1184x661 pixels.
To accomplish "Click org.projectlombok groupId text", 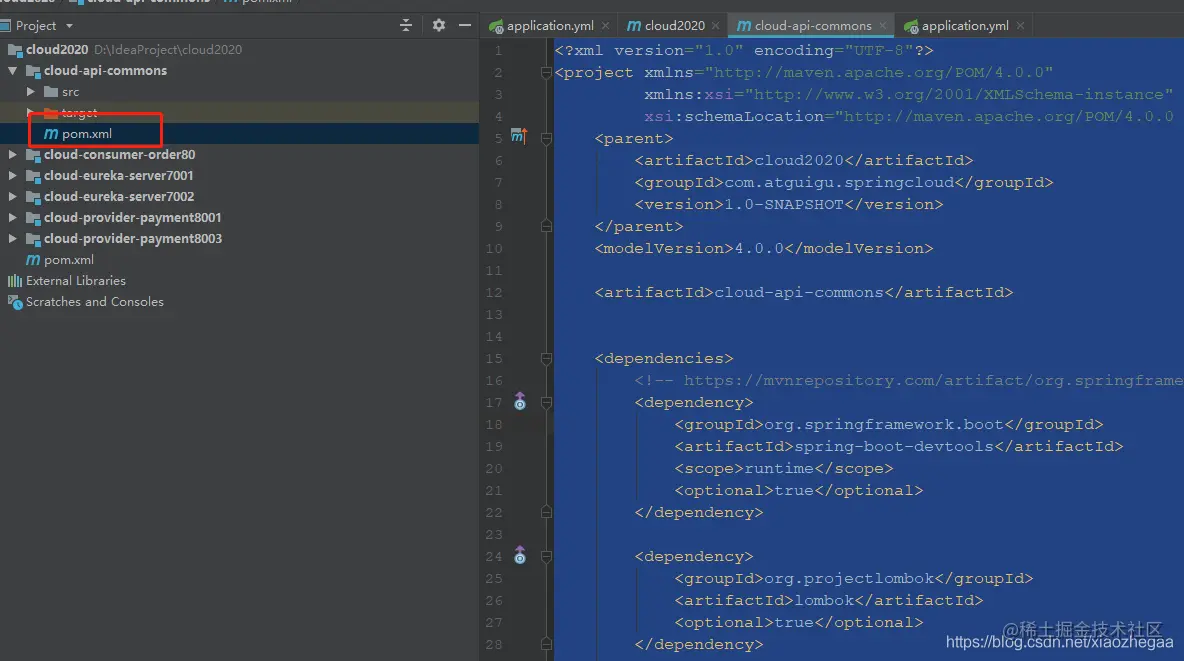I will 849,579.
